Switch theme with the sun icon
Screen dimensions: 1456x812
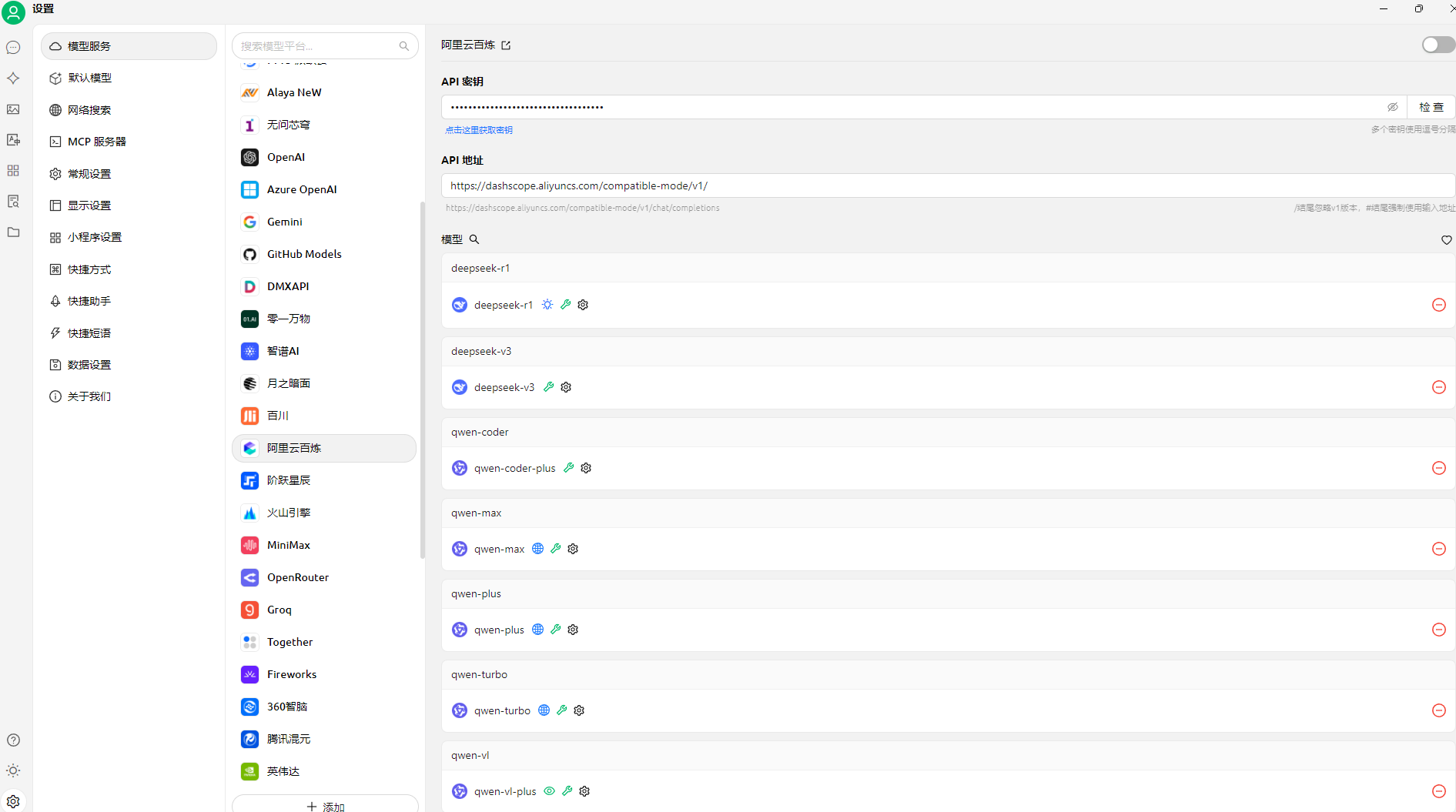click(x=13, y=770)
